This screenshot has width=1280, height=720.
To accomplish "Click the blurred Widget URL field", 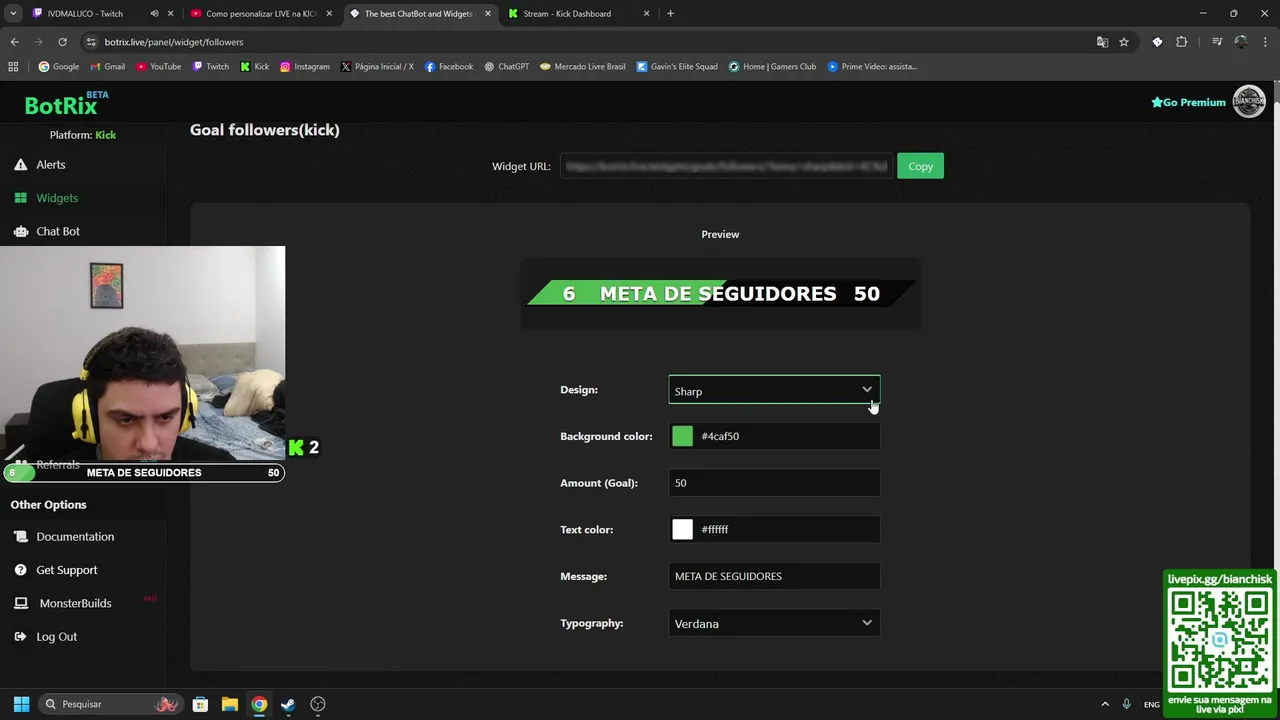I will coord(726,166).
